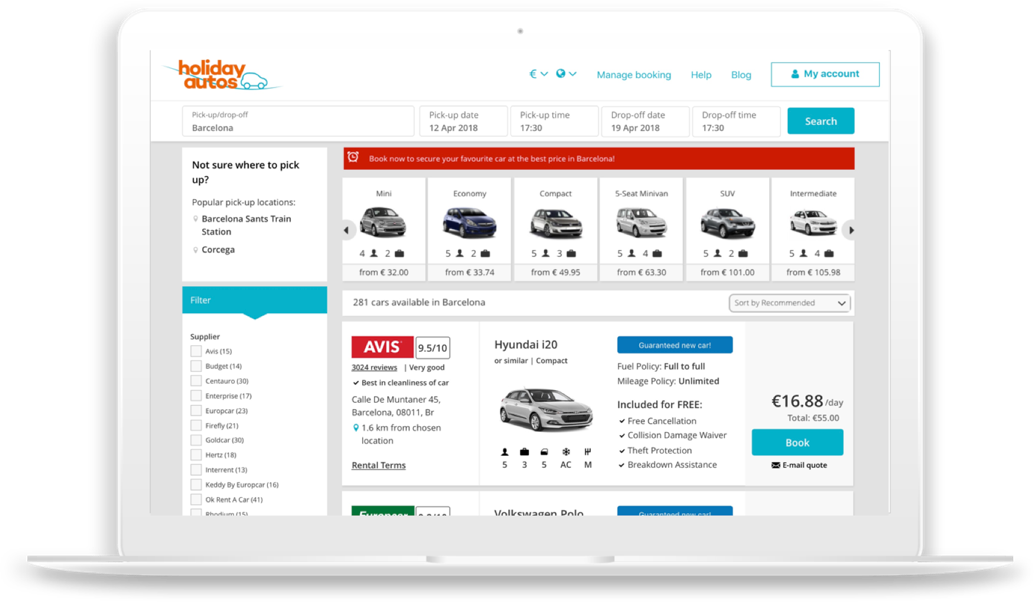The image size is (1034, 602).
Task: Click the SUV car image
Action: click(727, 223)
